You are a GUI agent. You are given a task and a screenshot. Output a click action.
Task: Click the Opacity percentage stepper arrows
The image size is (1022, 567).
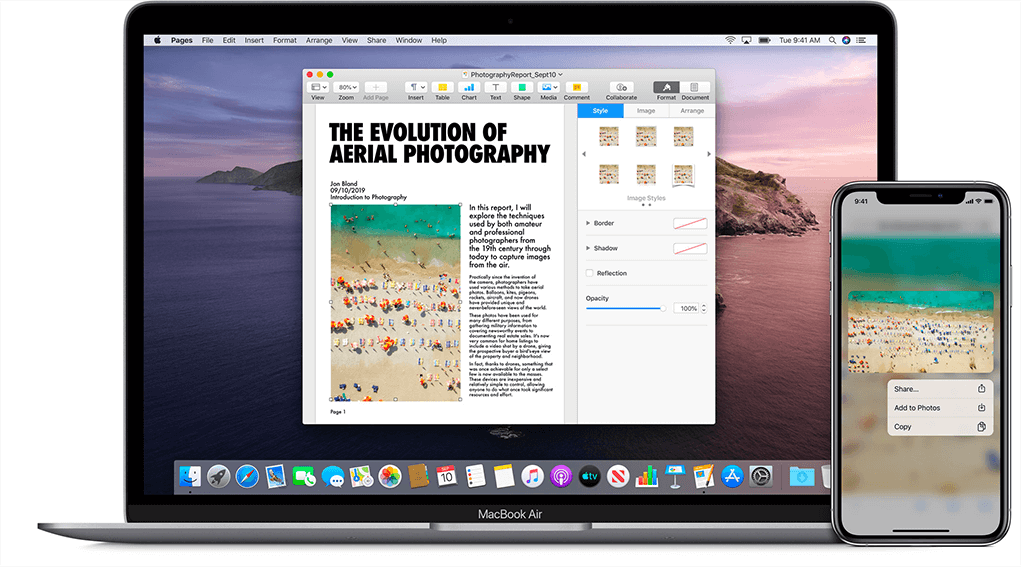(704, 309)
